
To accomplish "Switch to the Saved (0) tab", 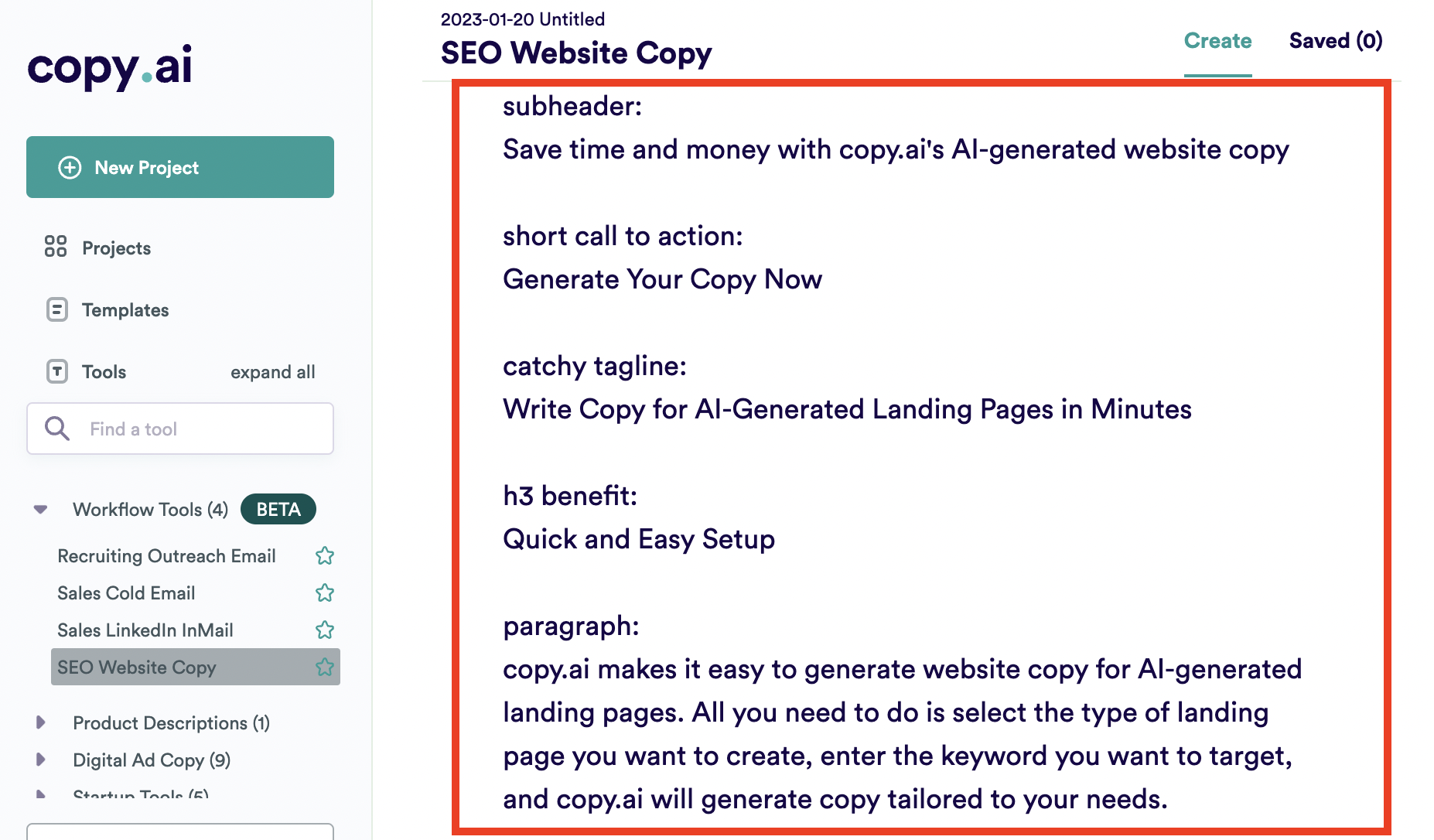I will (1336, 40).
